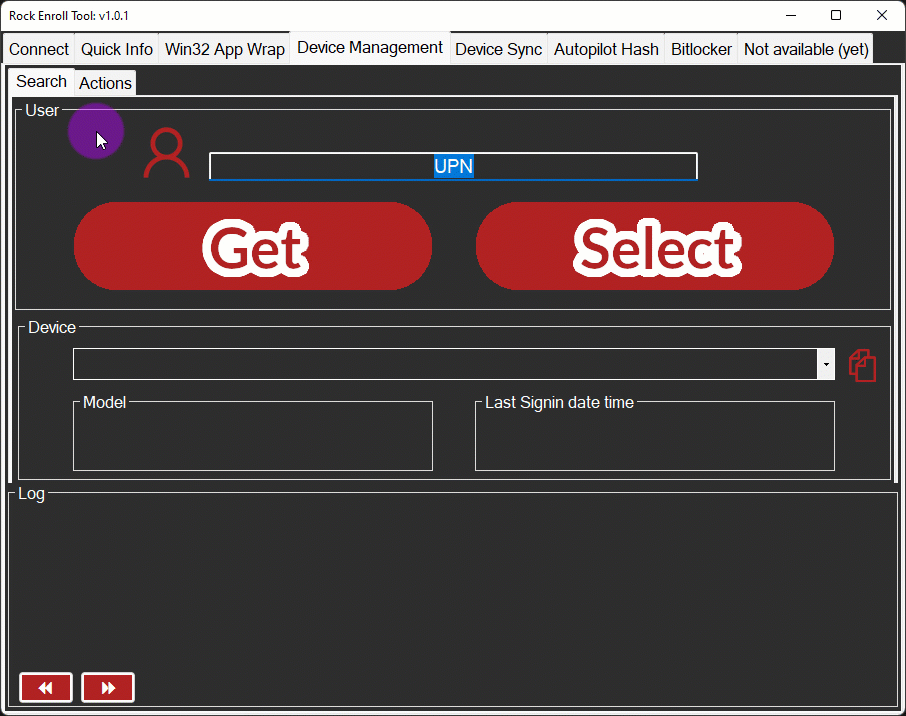Click the Log output area
This screenshot has height=716, width=906.
(452, 580)
